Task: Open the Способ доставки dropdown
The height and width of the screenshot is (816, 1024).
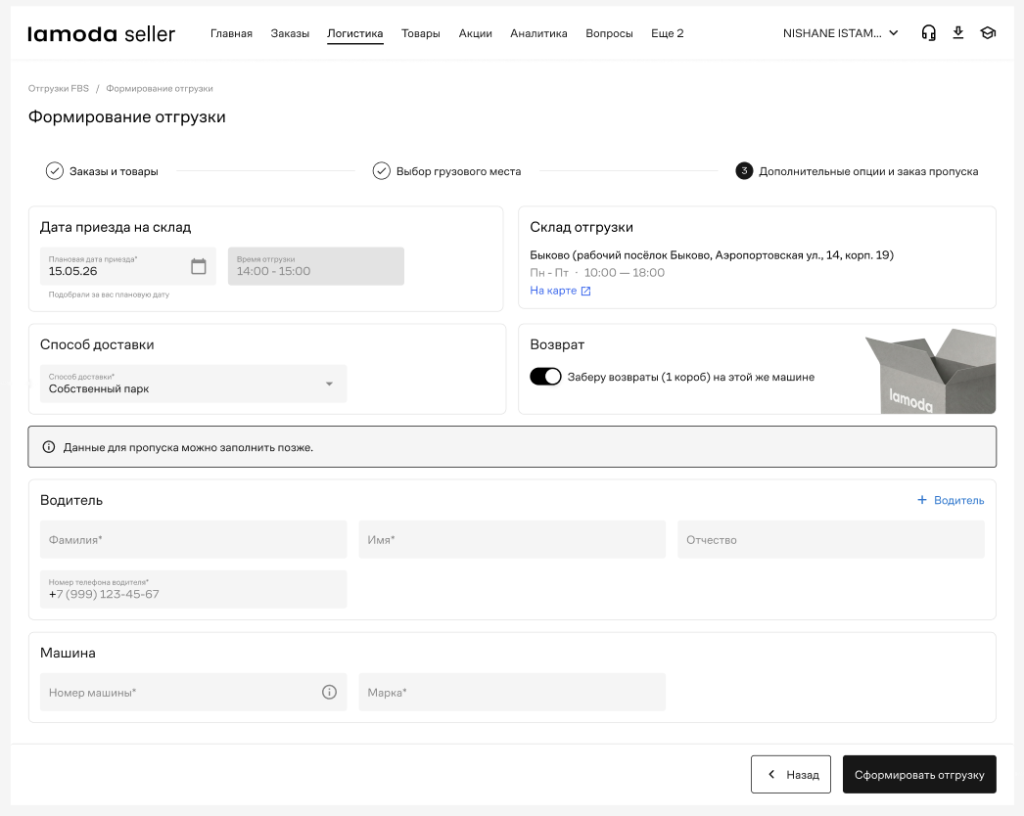Action: pos(193,383)
